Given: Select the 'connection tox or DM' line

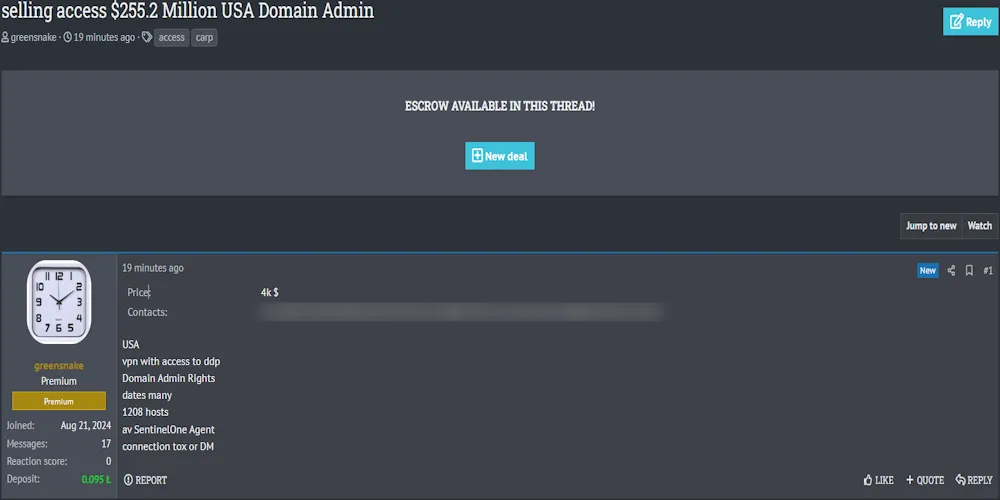Looking at the screenshot, I should tap(168, 446).
